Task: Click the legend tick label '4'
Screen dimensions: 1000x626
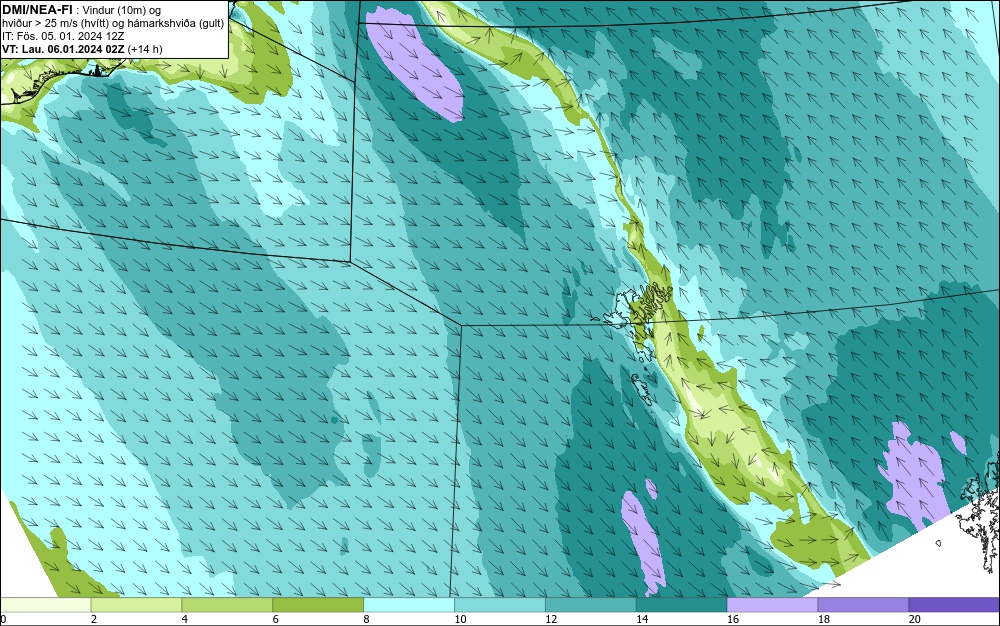Action: coord(185,619)
